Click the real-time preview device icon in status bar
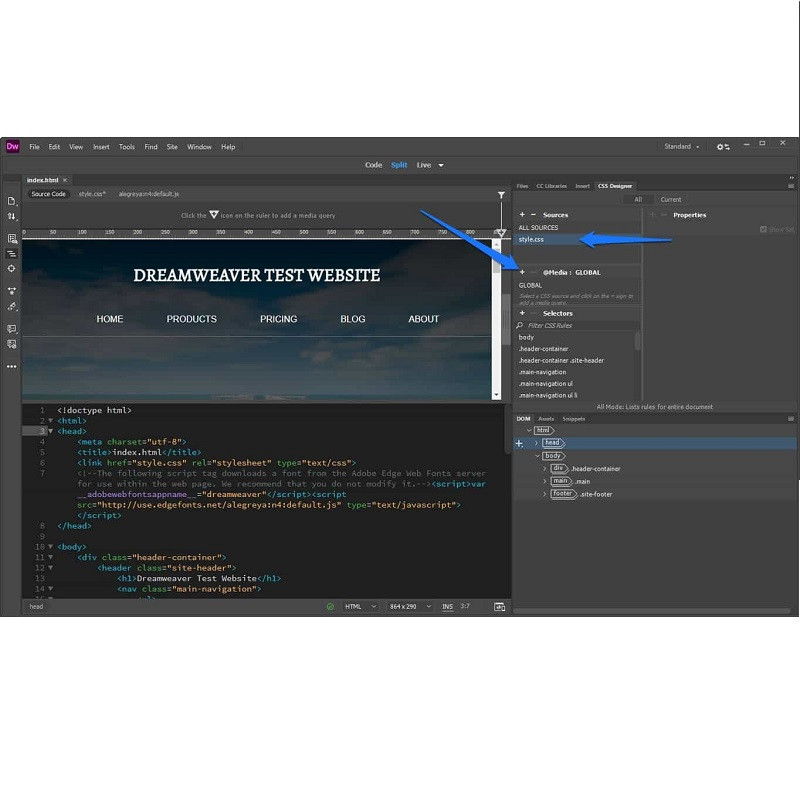 click(x=499, y=607)
